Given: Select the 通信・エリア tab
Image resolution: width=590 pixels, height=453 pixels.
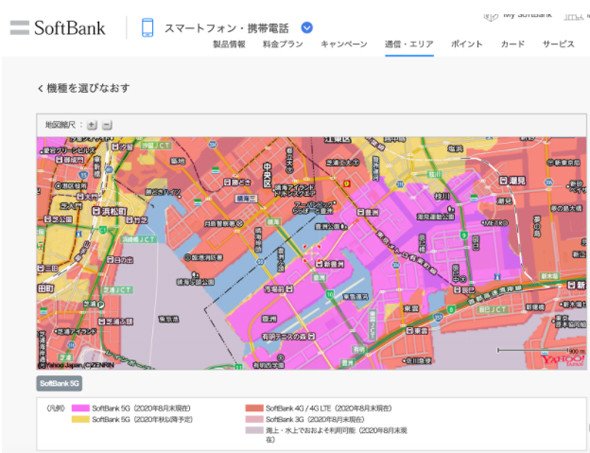Looking at the screenshot, I should click(409, 44).
